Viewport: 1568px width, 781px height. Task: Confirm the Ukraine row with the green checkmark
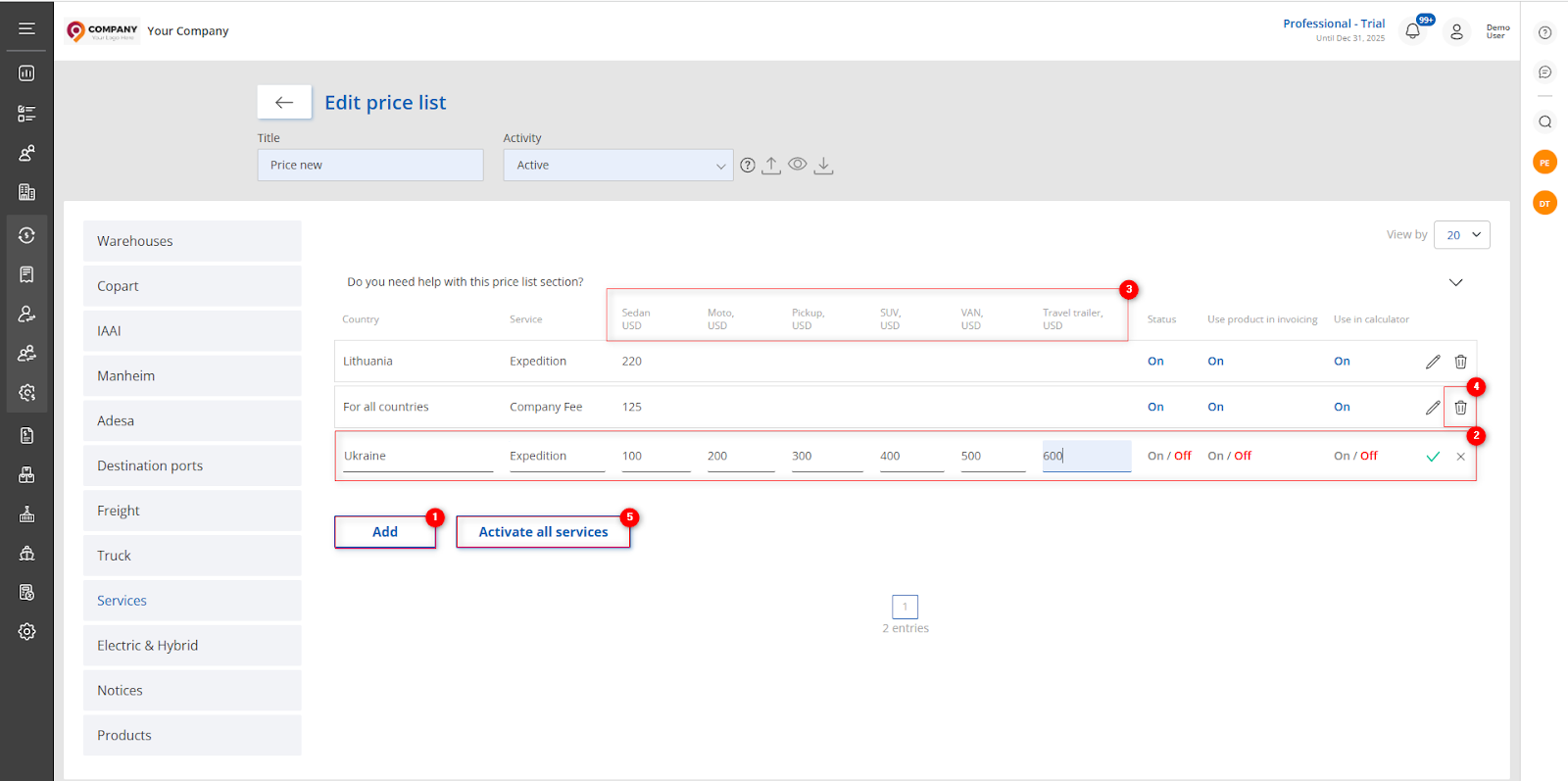[1433, 457]
